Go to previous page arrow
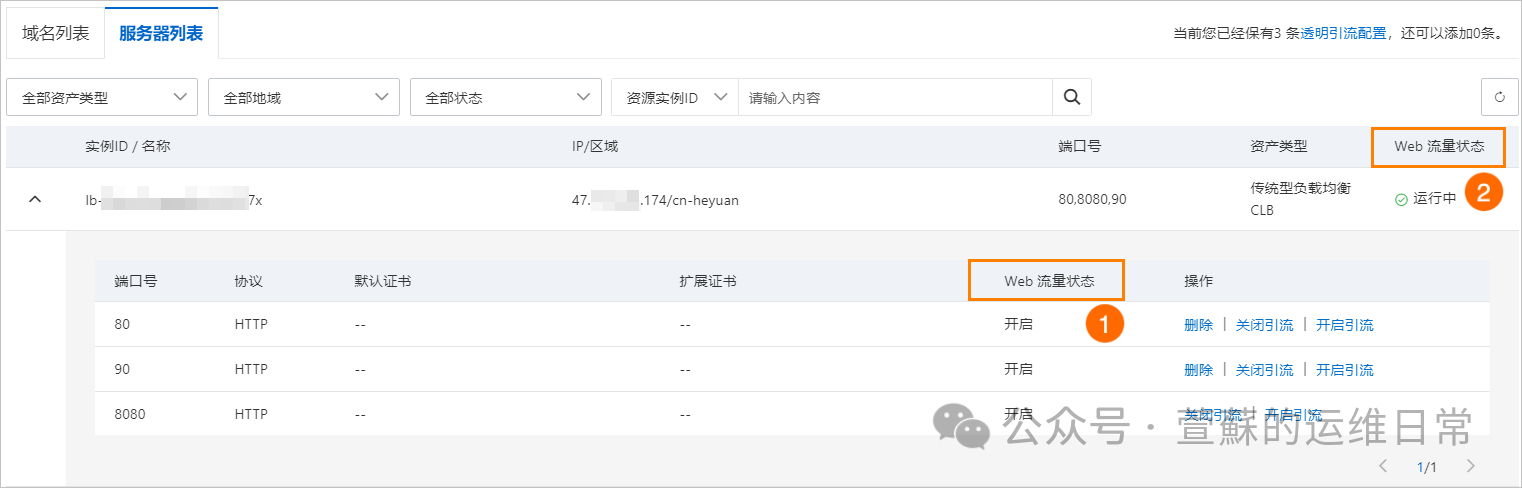Screen dimensions: 1522x488 point(1383,466)
